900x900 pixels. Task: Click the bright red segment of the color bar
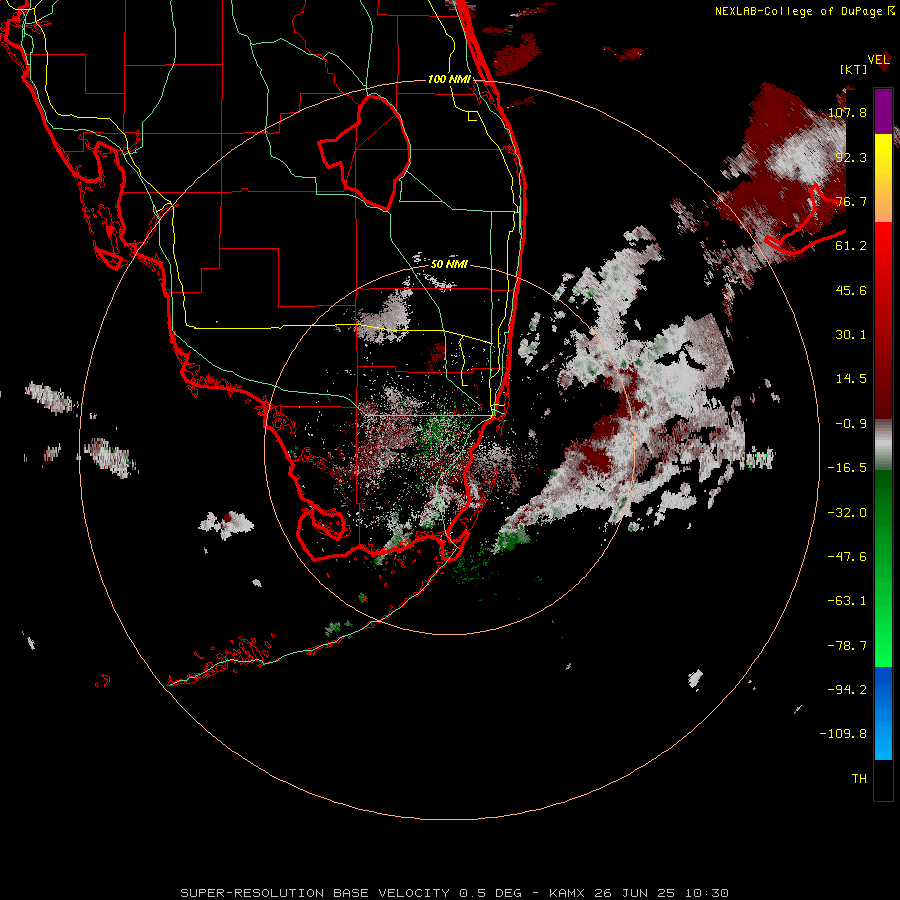[x=883, y=255]
